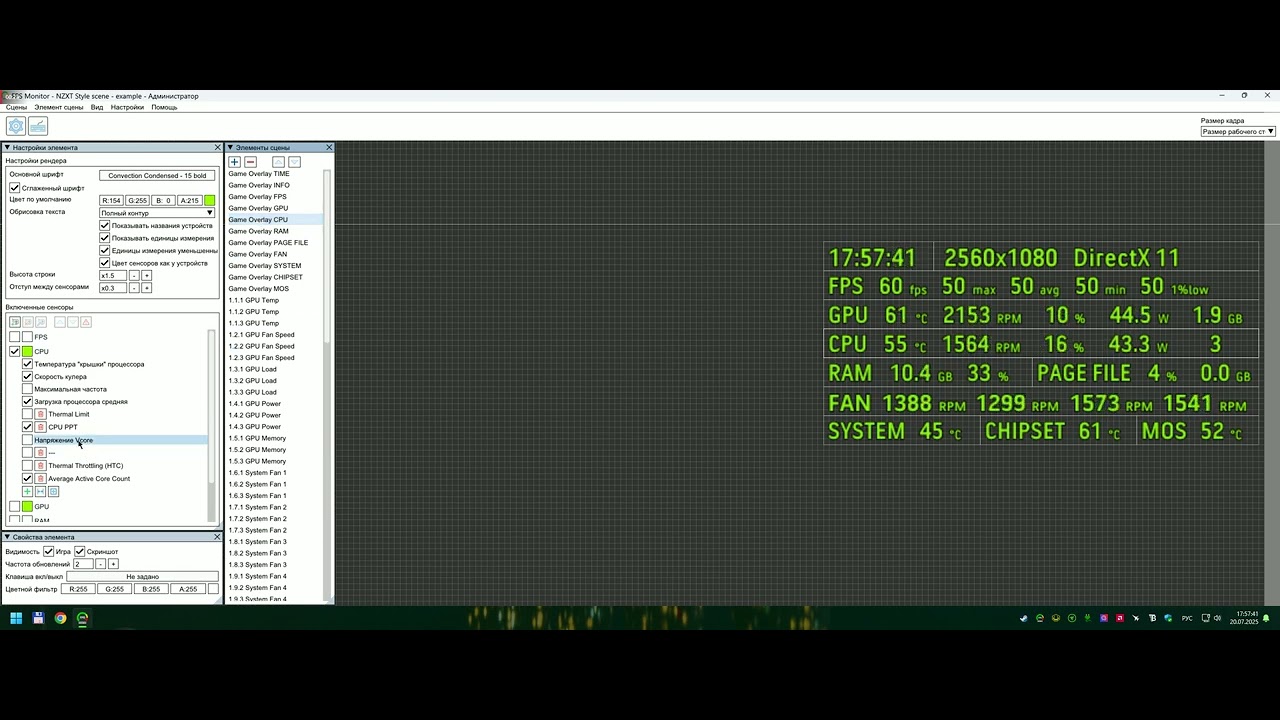Open the Элемент сцены menu
This screenshot has height=720, width=1280.
coord(59,107)
